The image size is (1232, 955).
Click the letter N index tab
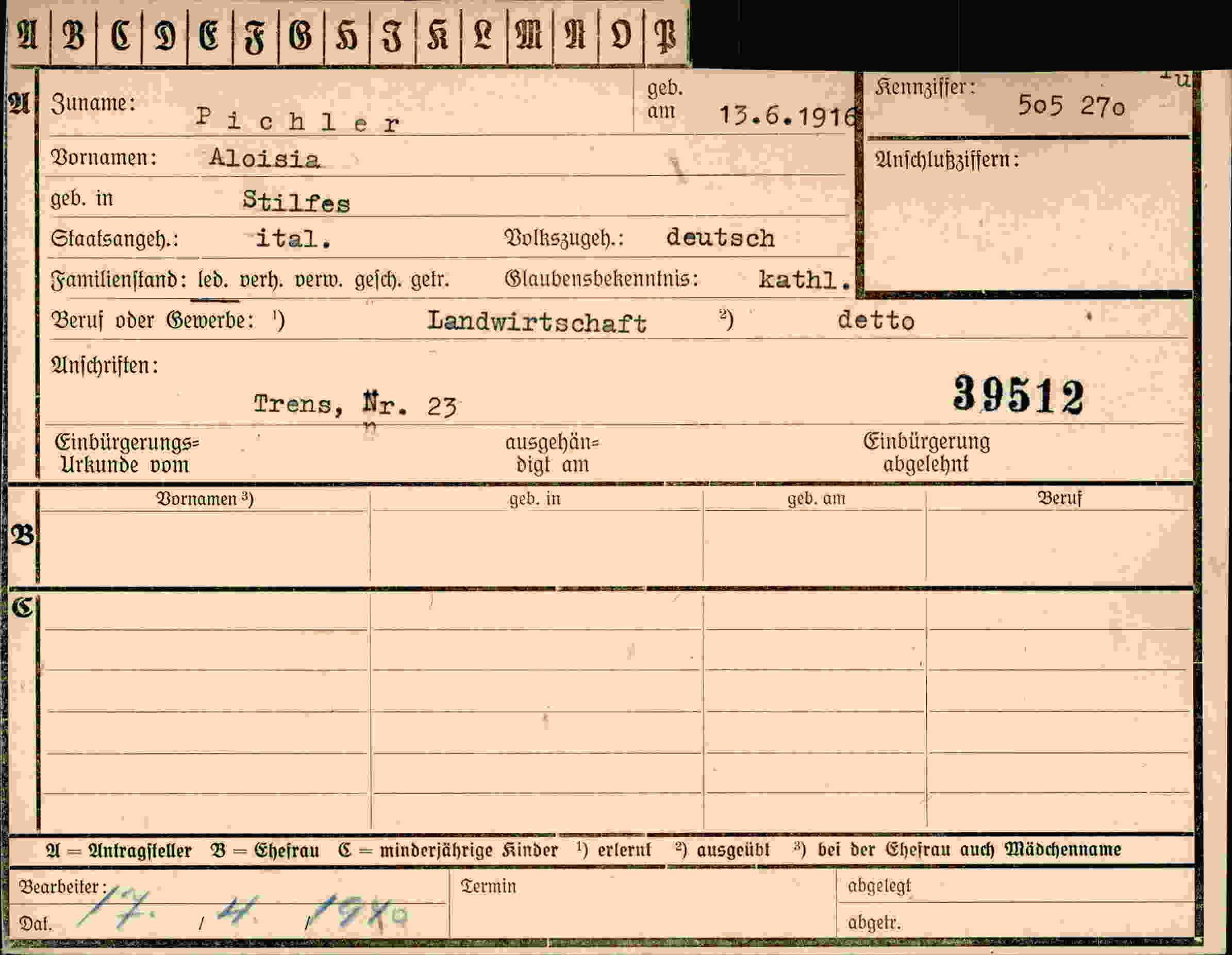575,35
